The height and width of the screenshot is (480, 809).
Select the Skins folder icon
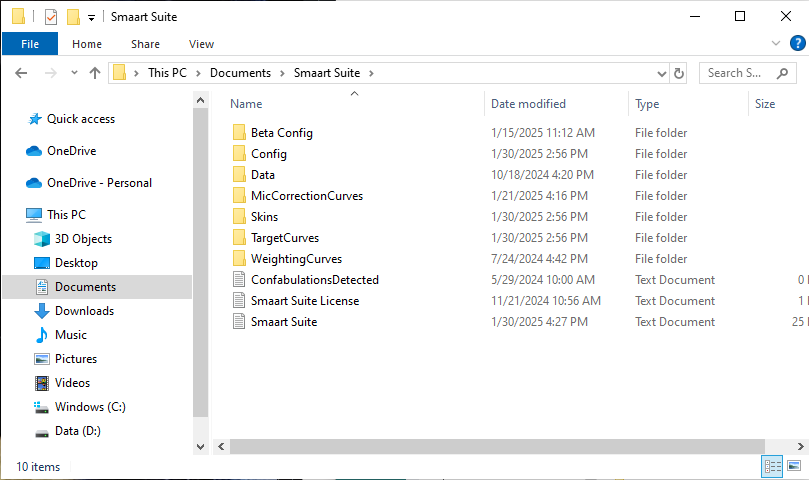(239, 217)
